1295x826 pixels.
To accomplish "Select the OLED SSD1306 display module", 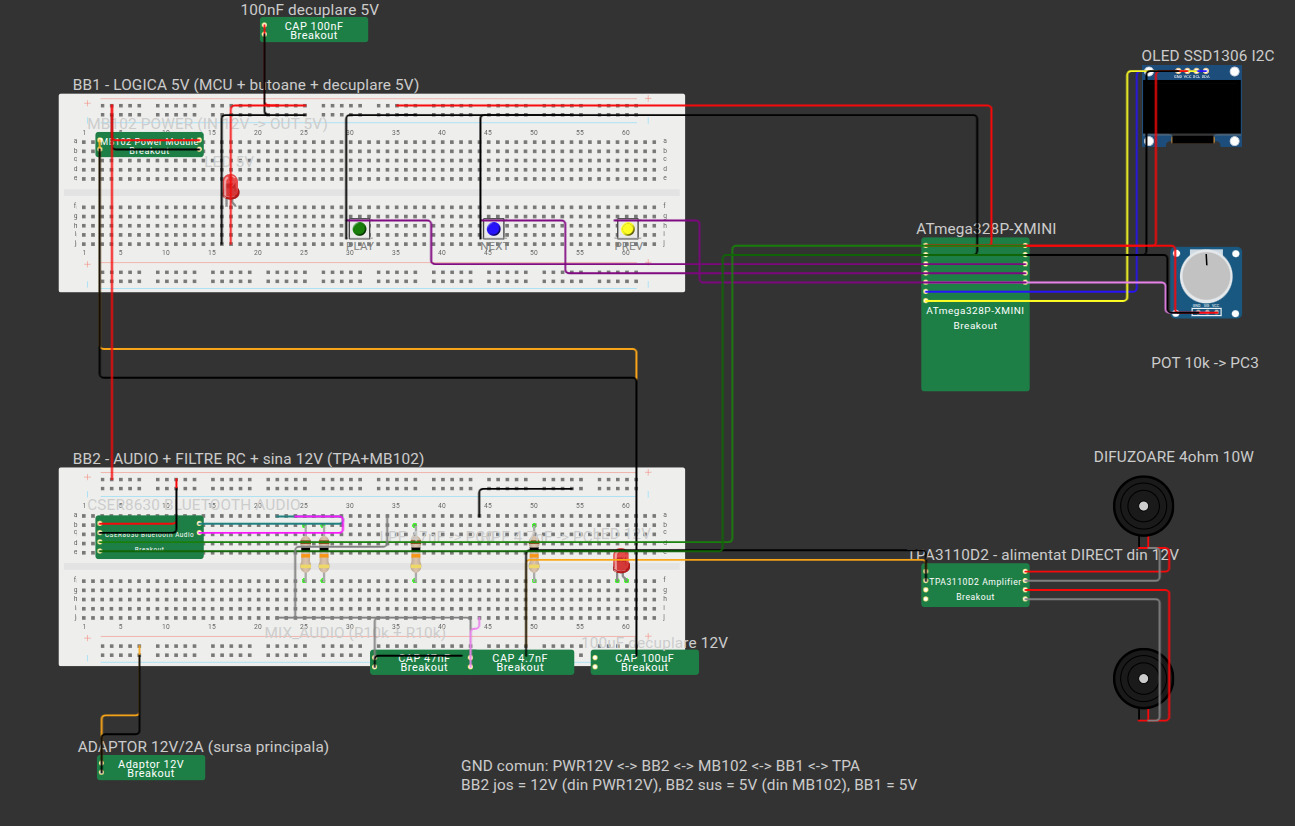I will pos(1192,107).
